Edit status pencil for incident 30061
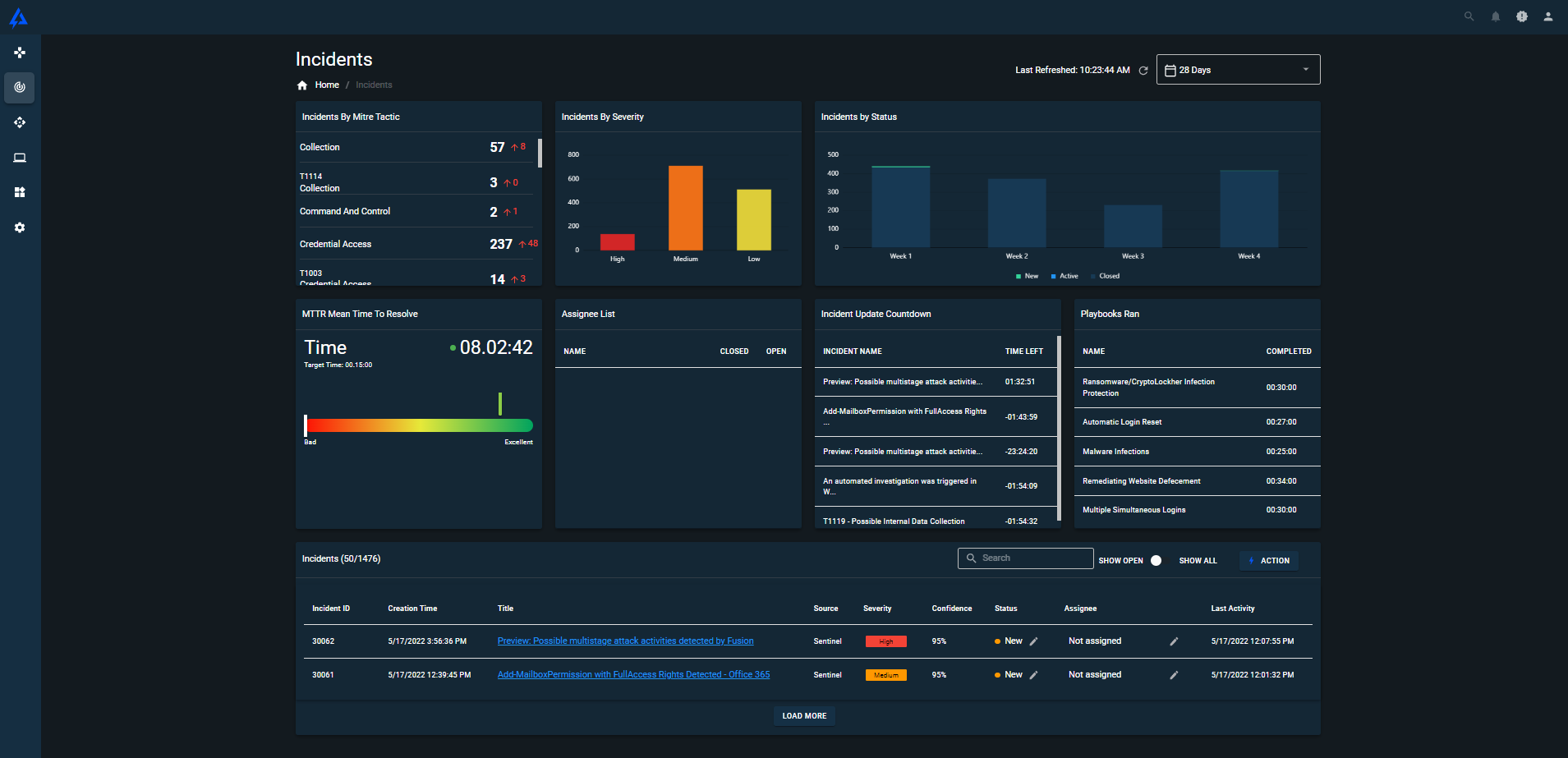The width and height of the screenshot is (1568, 758). point(1033,675)
